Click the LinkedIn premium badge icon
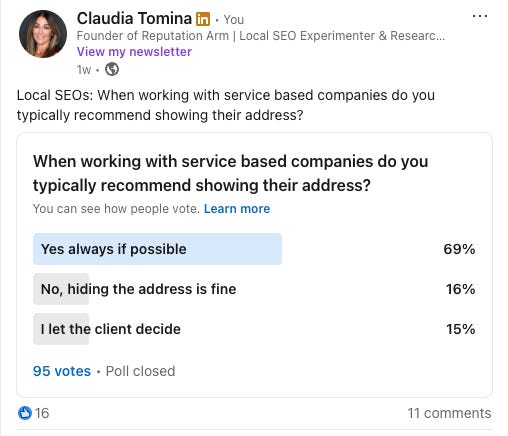 click(x=203, y=19)
